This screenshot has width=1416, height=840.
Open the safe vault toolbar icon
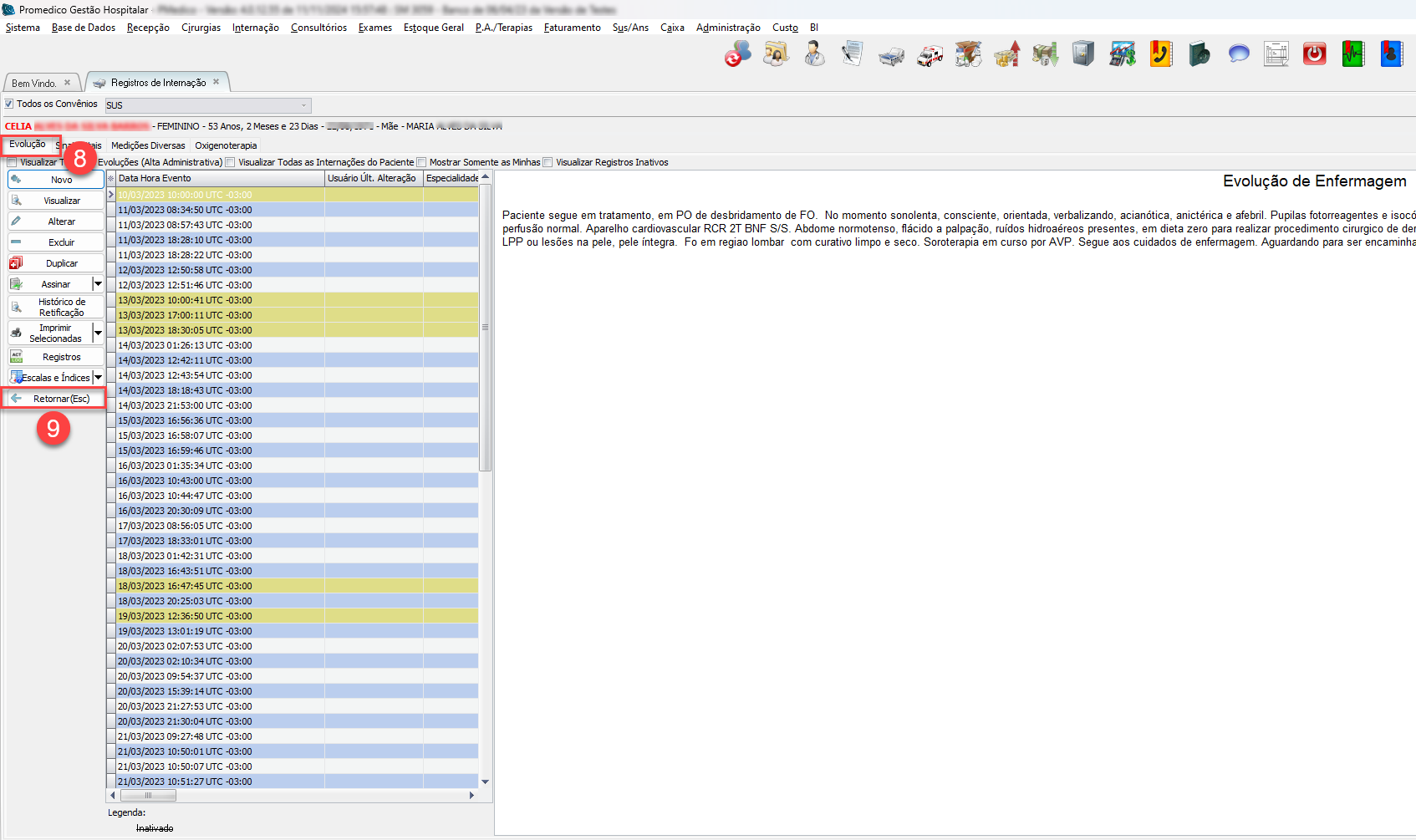click(1083, 54)
